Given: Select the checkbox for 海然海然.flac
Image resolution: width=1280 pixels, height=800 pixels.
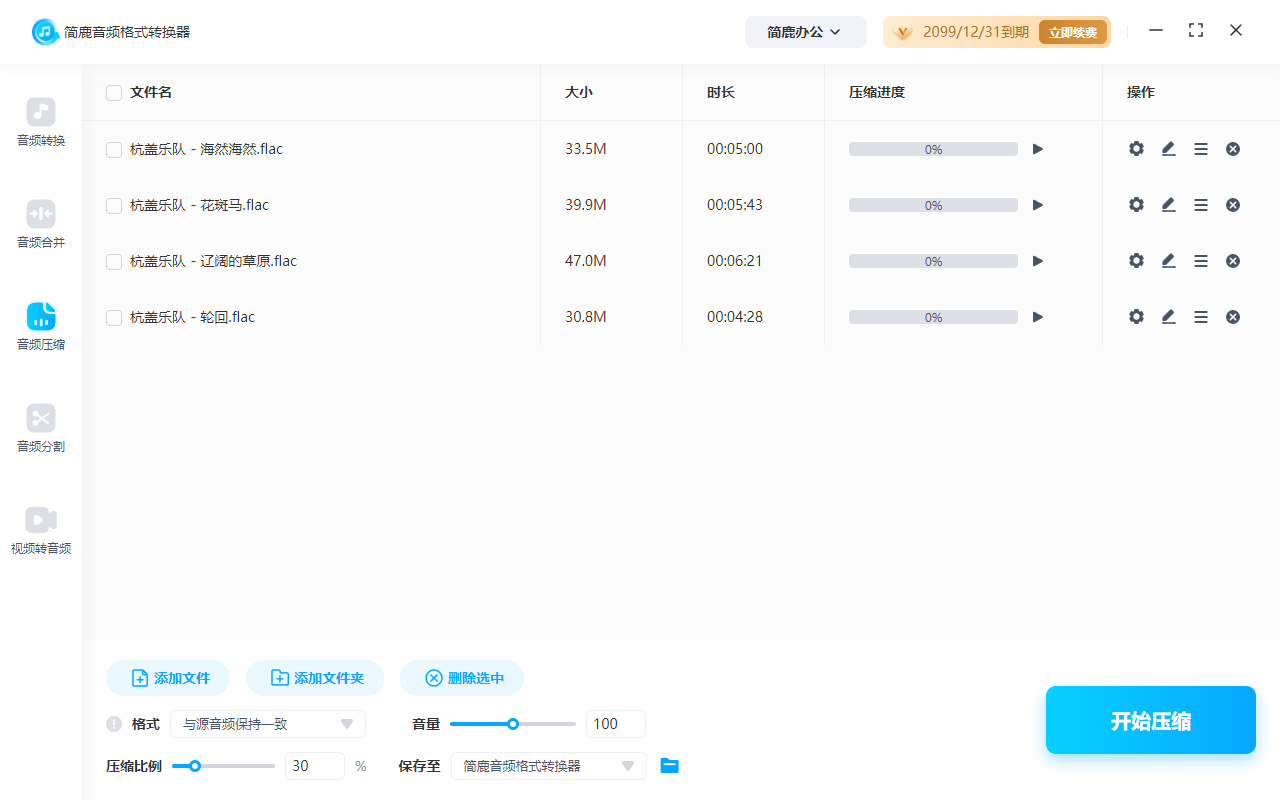Looking at the screenshot, I should point(113,148).
